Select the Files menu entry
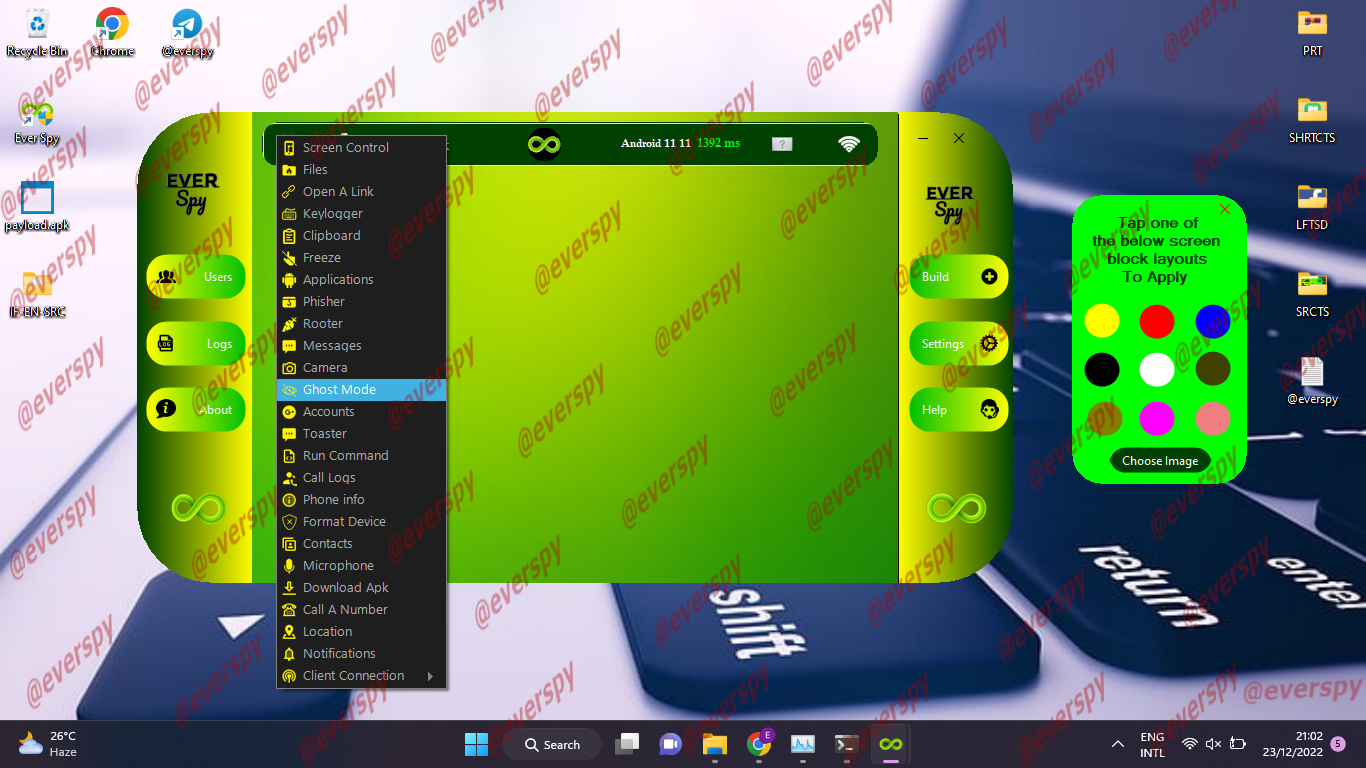Viewport: 1366px width, 768px height. 361,169
